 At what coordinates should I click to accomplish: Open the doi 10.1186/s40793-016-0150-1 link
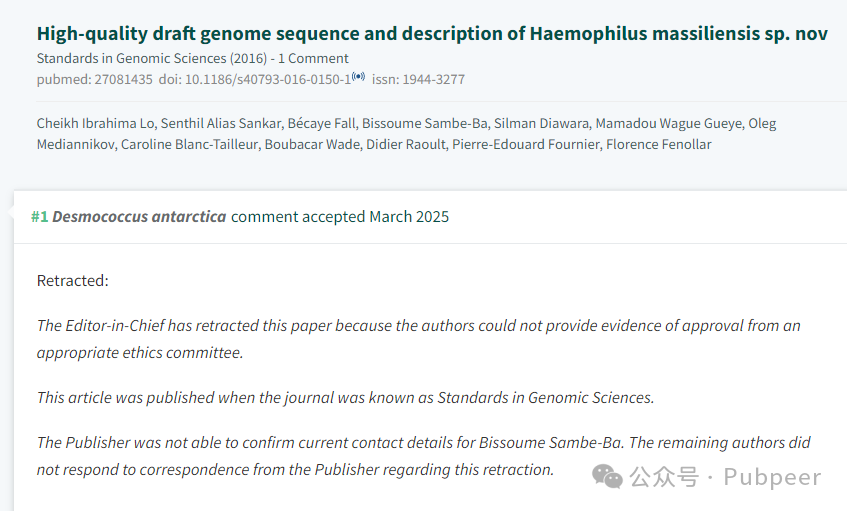(x=255, y=79)
